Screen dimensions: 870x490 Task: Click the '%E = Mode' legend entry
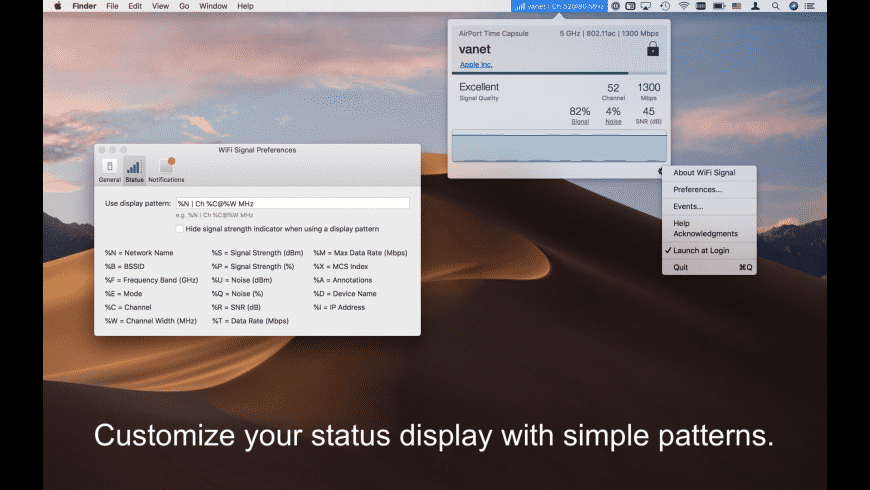pyautogui.click(x=123, y=294)
